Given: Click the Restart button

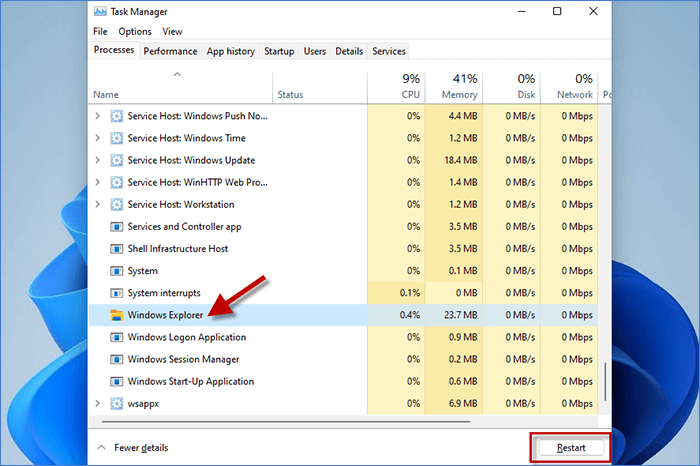Looking at the screenshot, I should pos(571,448).
